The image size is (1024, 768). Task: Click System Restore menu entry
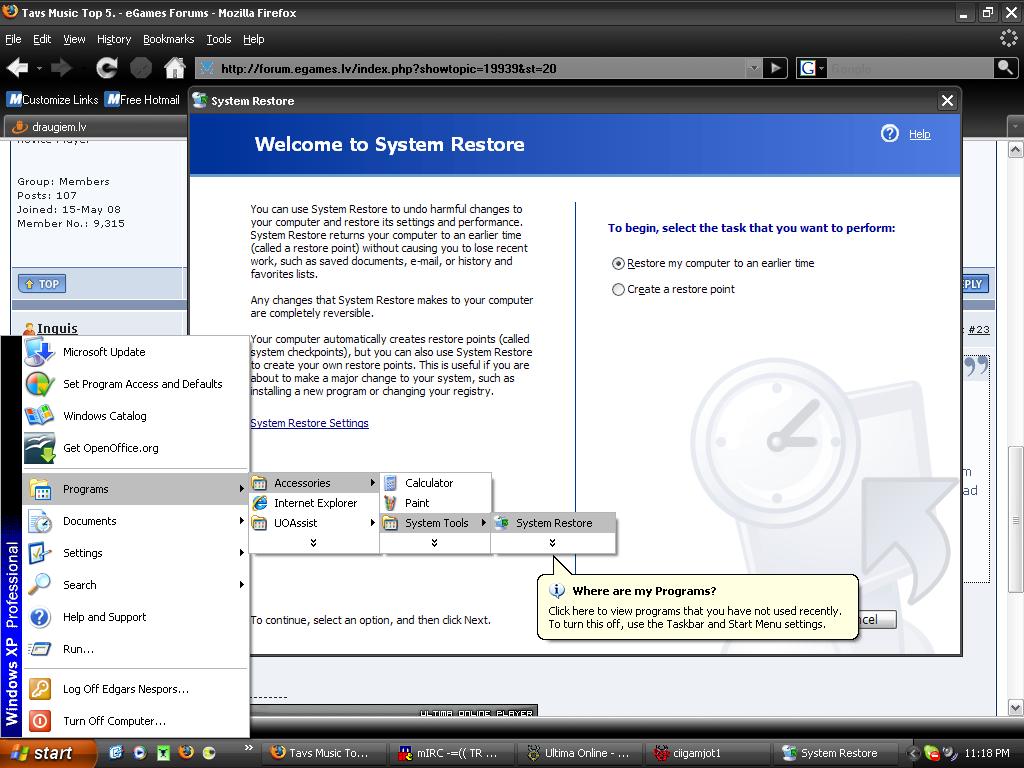point(554,523)
